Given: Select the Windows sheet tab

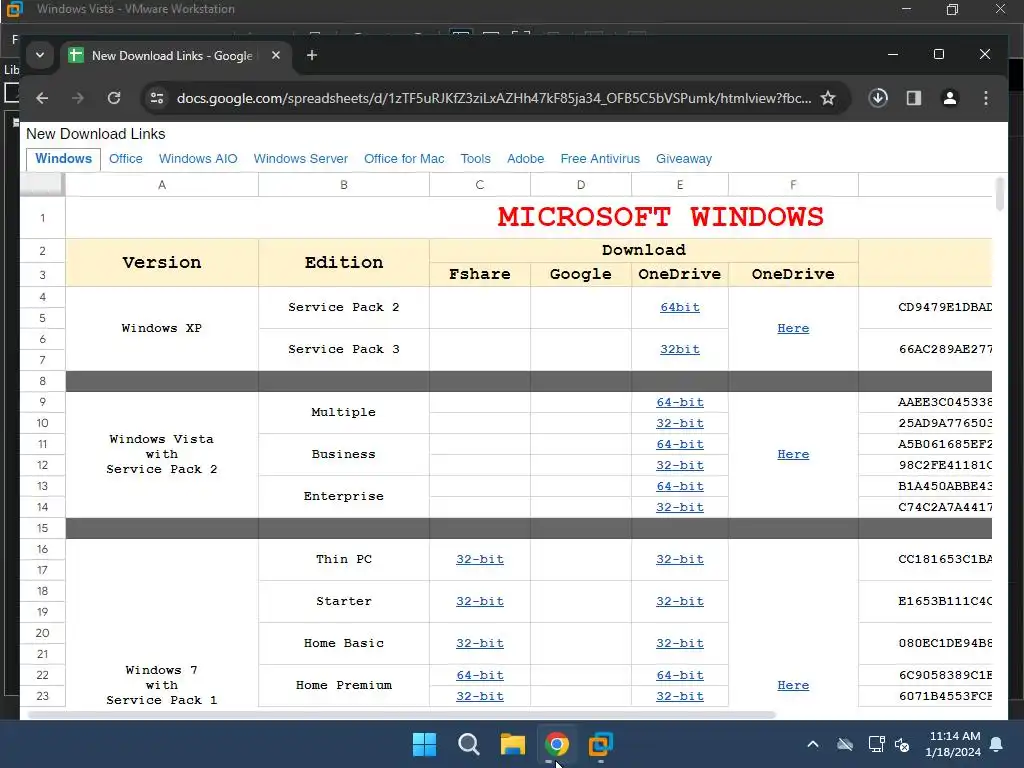Looking at the screenshot, I should click(x=63, y=159).
